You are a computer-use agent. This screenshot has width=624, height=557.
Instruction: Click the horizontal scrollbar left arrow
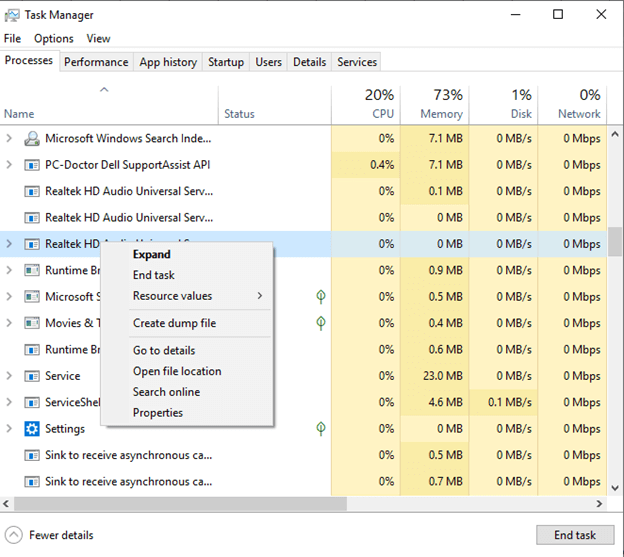click(6, 504)
